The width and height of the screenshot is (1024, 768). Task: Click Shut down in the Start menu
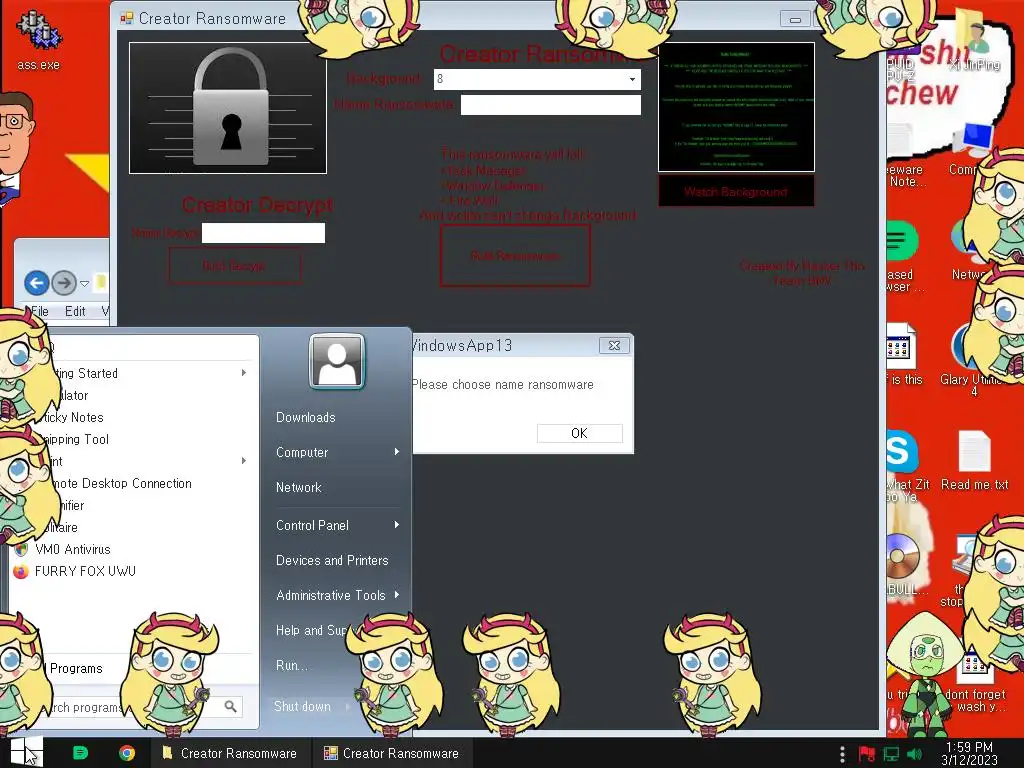click(302, 706)
